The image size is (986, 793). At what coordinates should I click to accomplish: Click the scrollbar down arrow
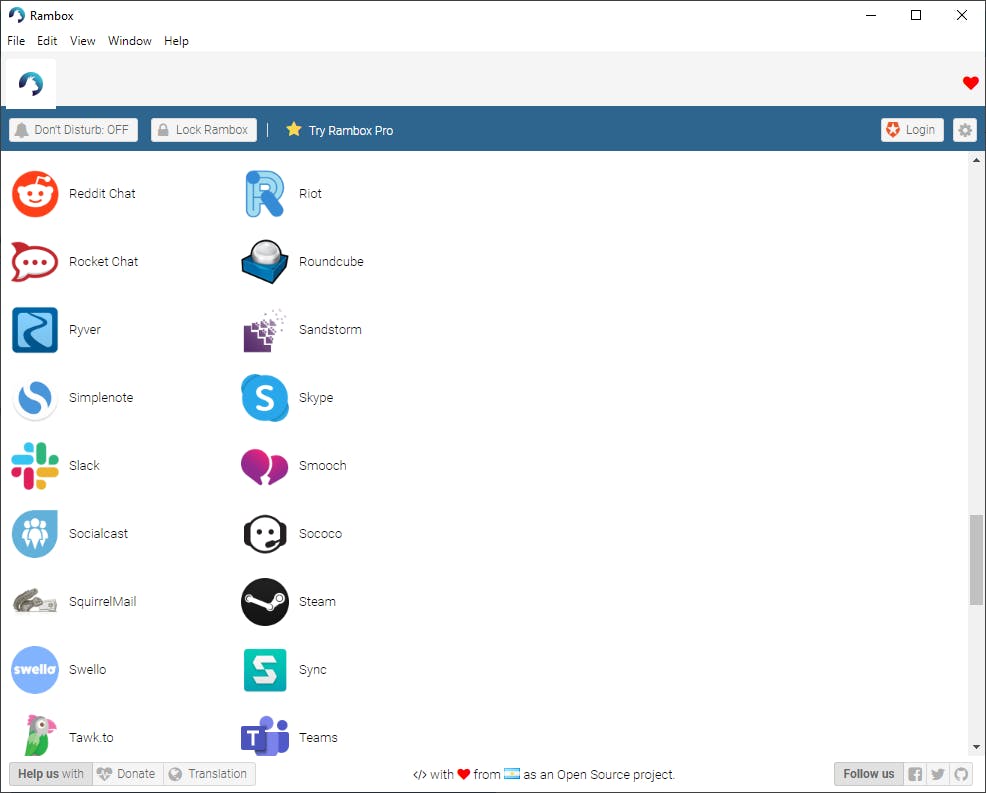[976, 747]
